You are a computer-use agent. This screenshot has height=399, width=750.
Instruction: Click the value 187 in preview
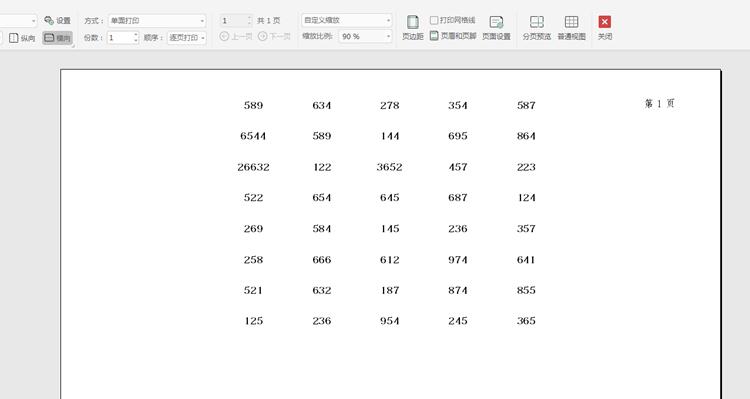(x=390, y=290)
